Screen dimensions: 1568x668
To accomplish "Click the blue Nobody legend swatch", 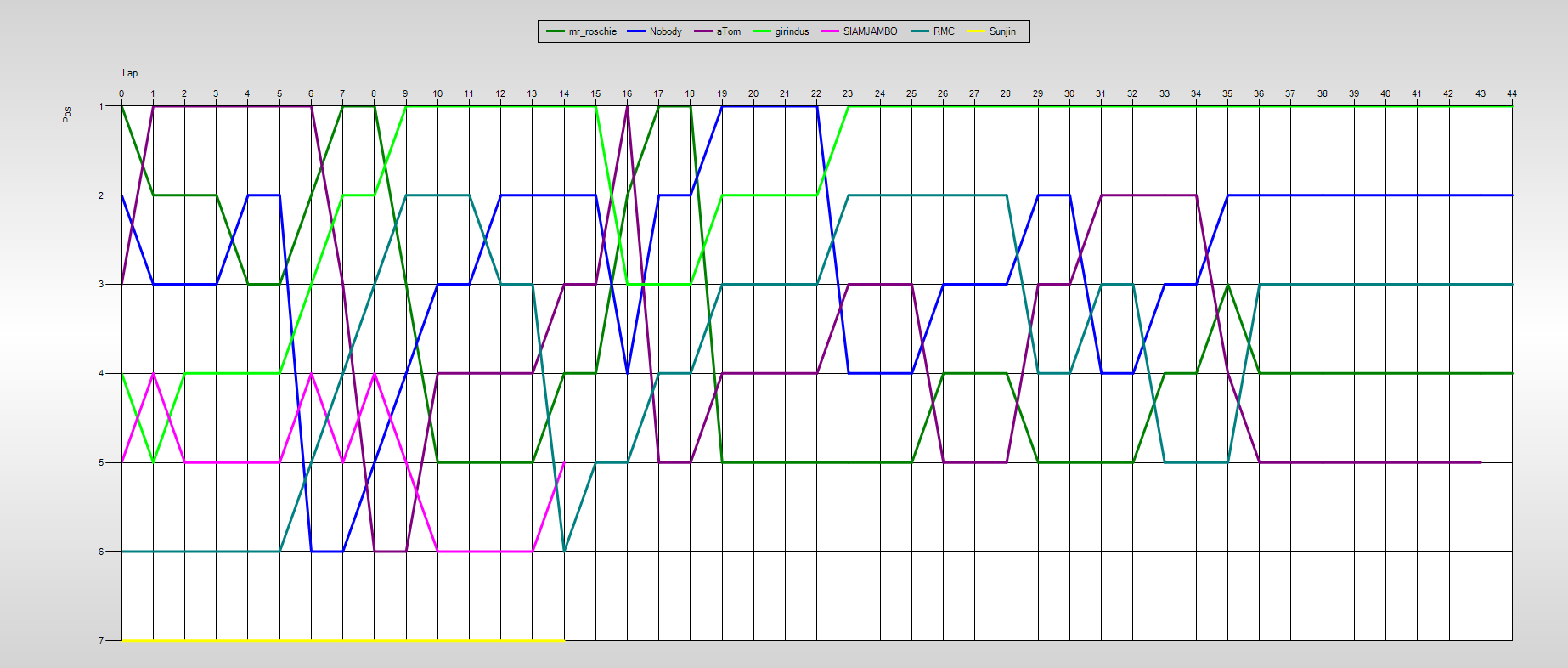I will (x=636, y=31).
